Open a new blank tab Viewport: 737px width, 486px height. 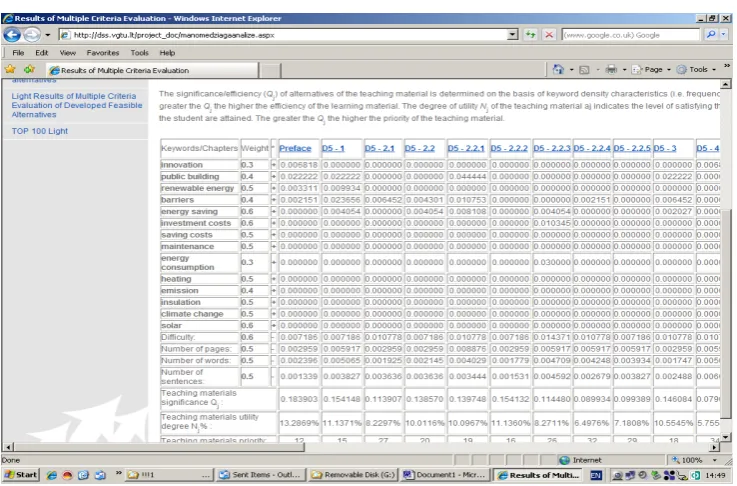270,71
